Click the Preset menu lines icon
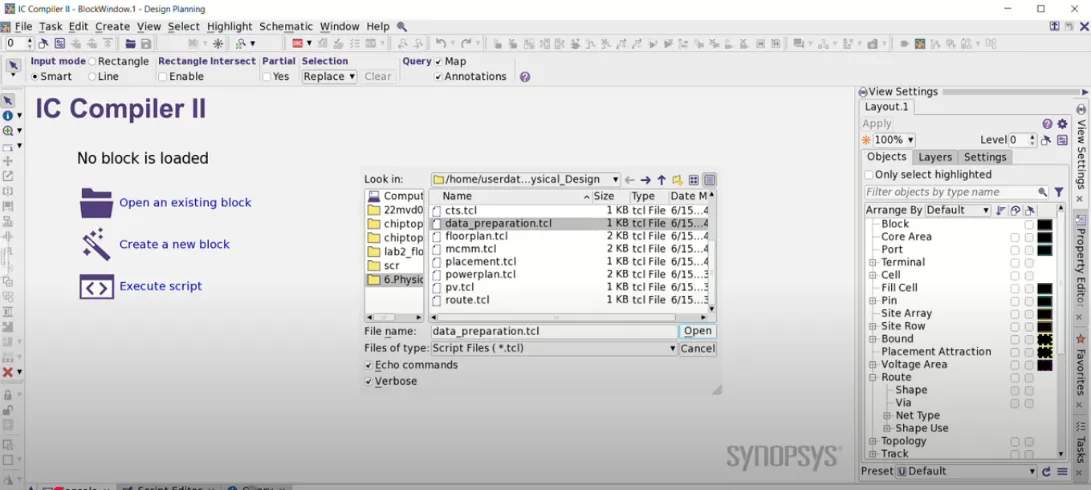 coord(1062,471)
